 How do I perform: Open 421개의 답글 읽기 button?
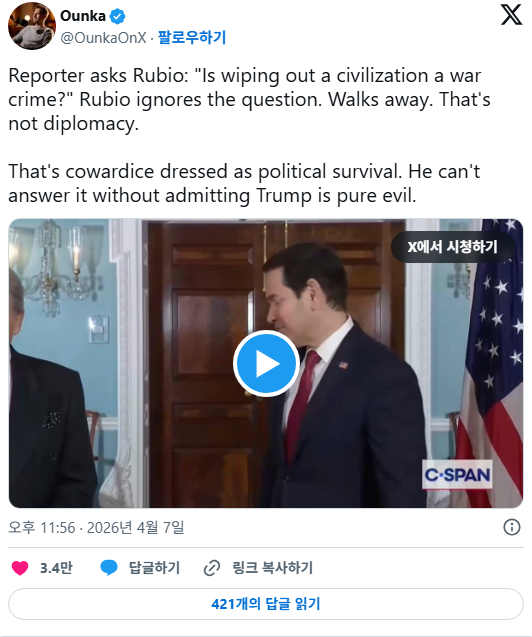(266, 604)
